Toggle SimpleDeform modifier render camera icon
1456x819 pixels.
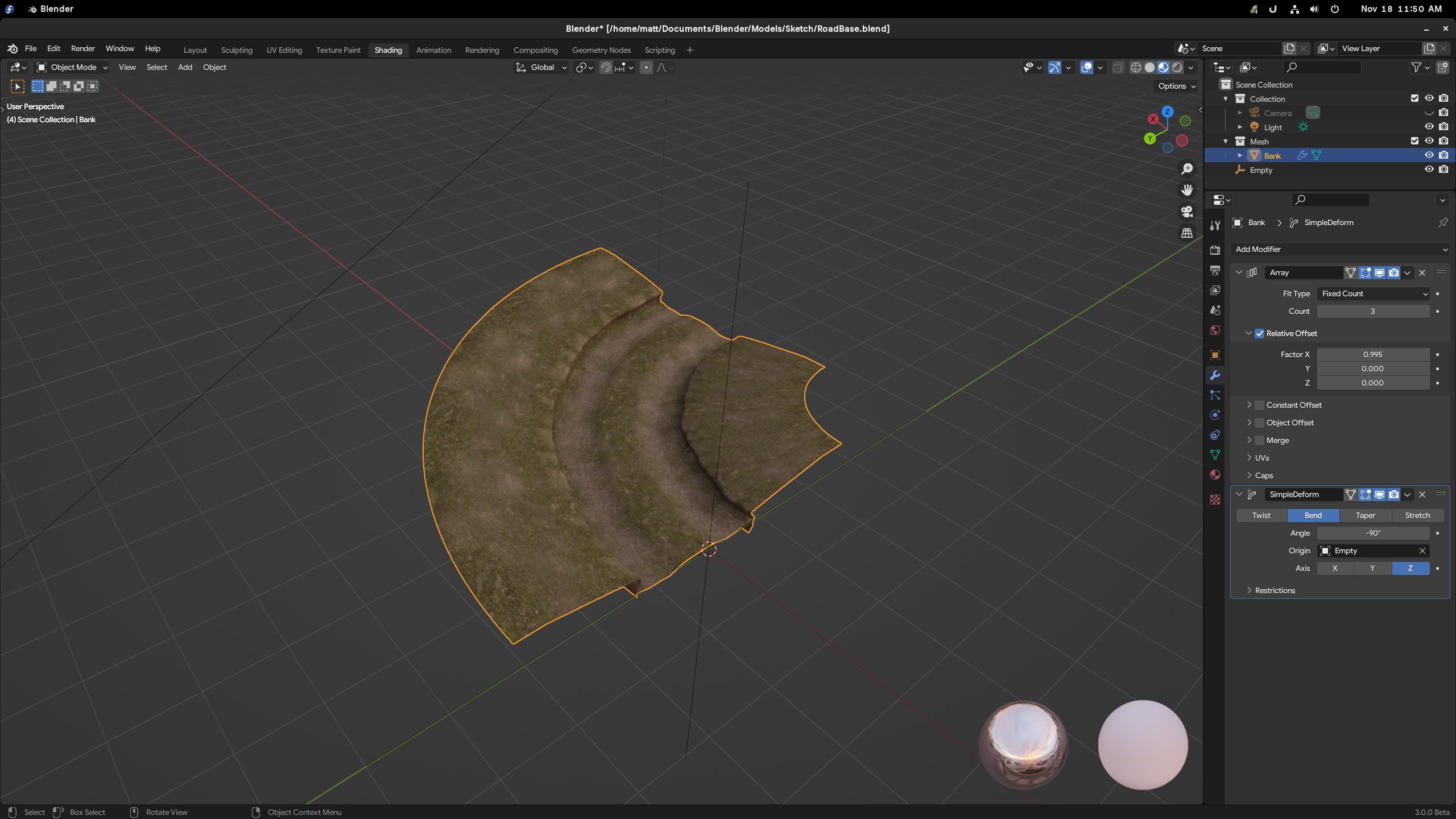tap(1393, 494)
